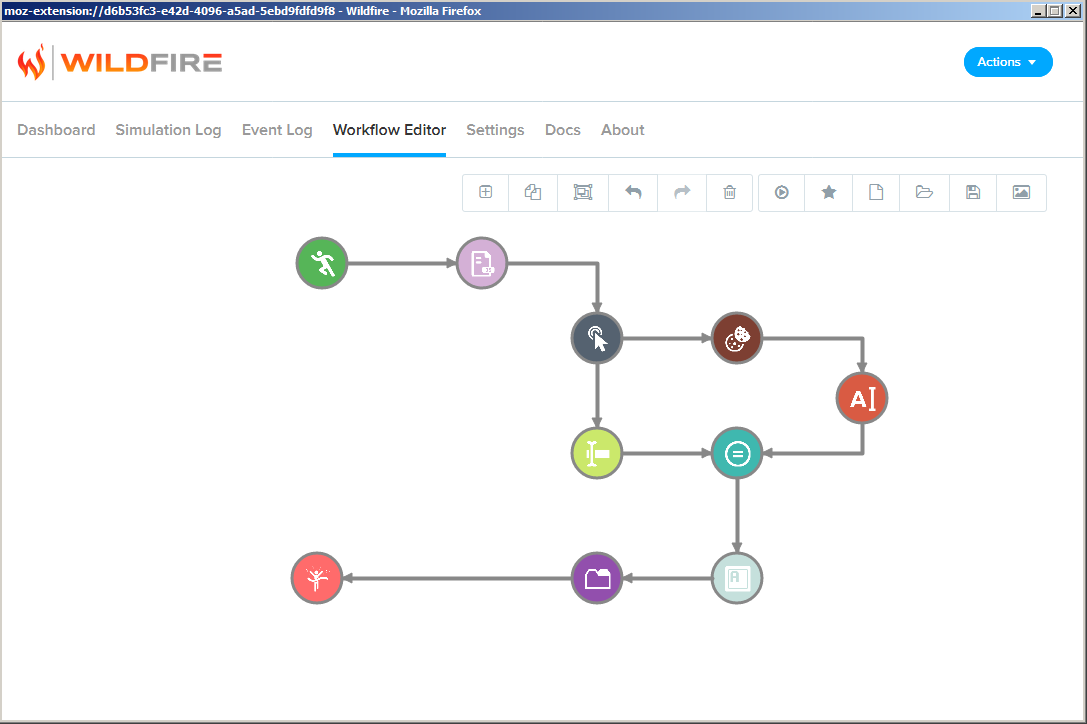The image size is (1087, 724).
Task: Undo the last workflow change
Action: click(633, 193)
